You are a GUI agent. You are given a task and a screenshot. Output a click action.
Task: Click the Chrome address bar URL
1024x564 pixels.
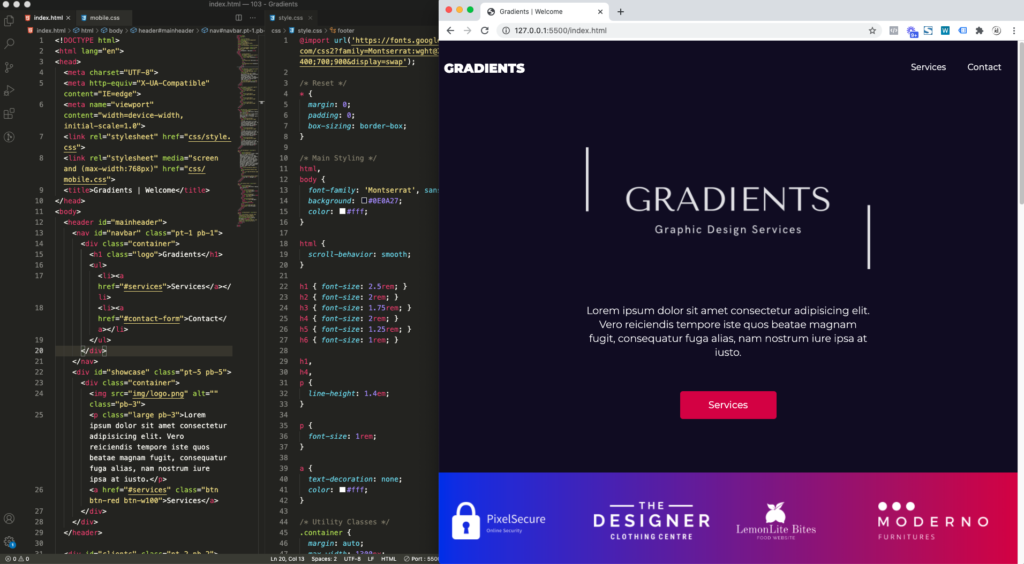(x=560, y=31)
